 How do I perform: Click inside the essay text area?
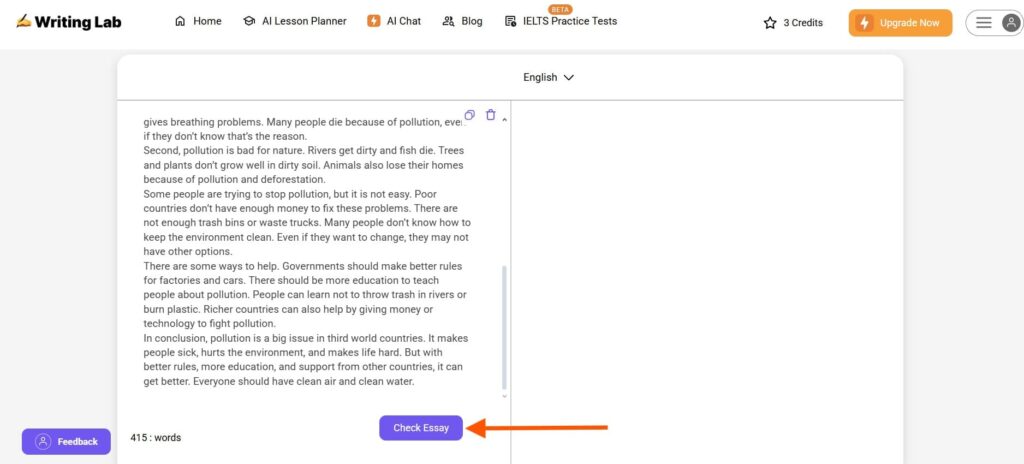[307, 252]
